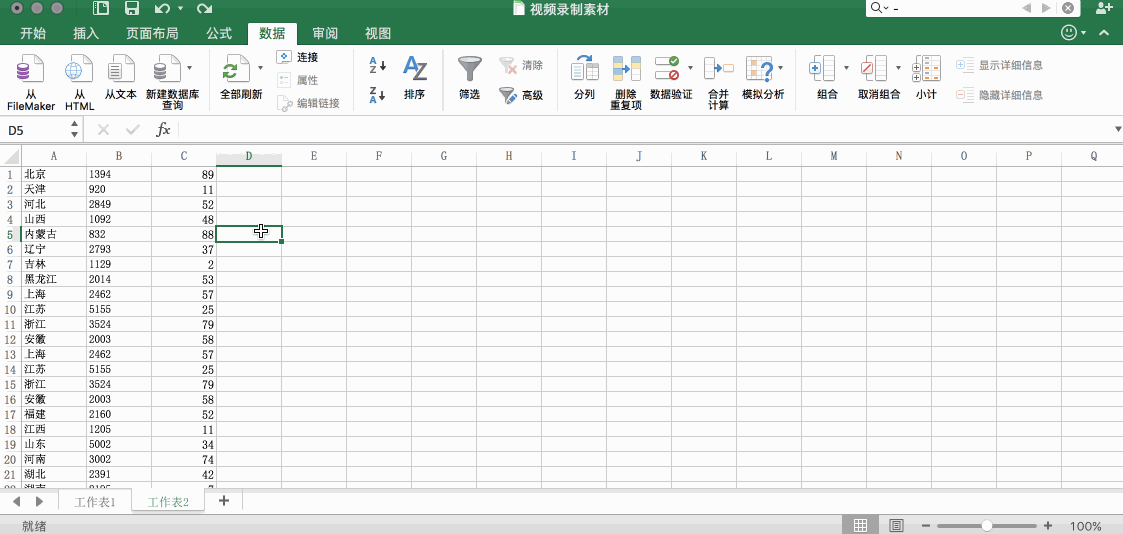
Task: Click the share person icon
Action: tap(1104, 8)
